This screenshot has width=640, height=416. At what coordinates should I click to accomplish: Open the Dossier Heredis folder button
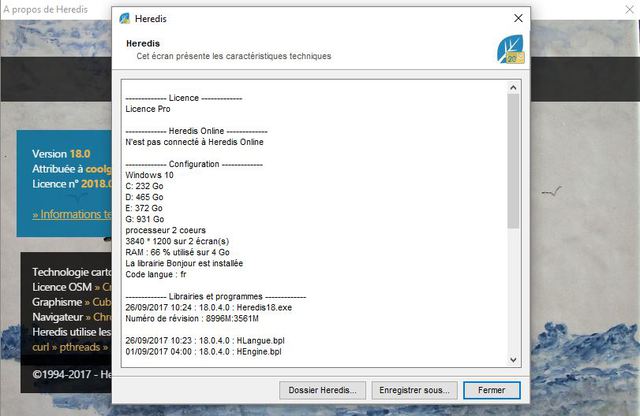tap(322, 390)
